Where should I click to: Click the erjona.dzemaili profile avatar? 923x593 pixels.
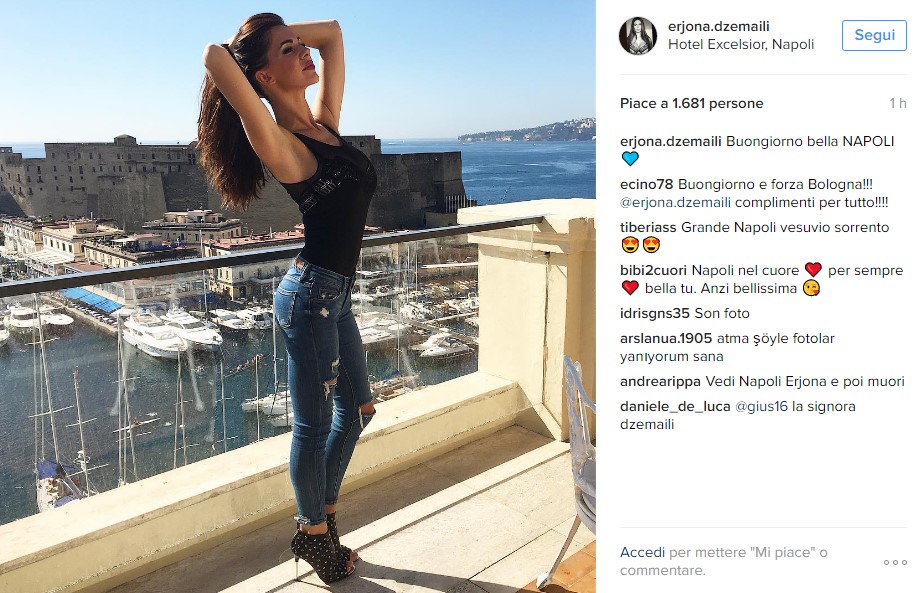point(638,35)
